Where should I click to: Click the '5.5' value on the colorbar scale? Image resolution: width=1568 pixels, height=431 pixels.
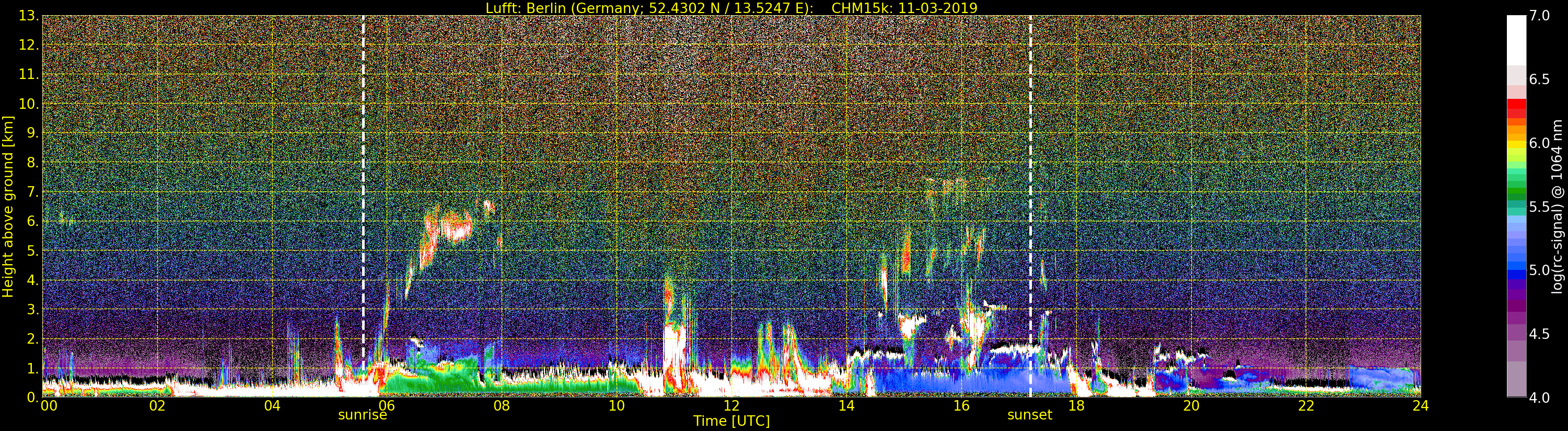tap(1540, 207)
